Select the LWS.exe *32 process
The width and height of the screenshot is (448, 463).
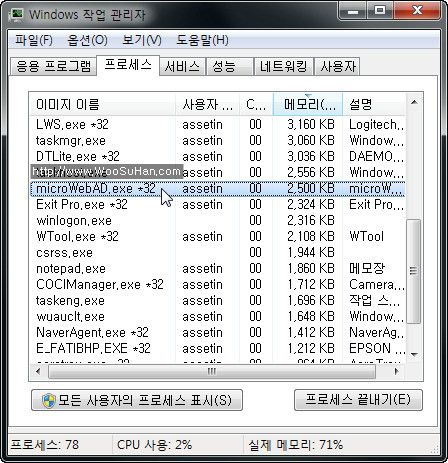click(x=218, y=124)
